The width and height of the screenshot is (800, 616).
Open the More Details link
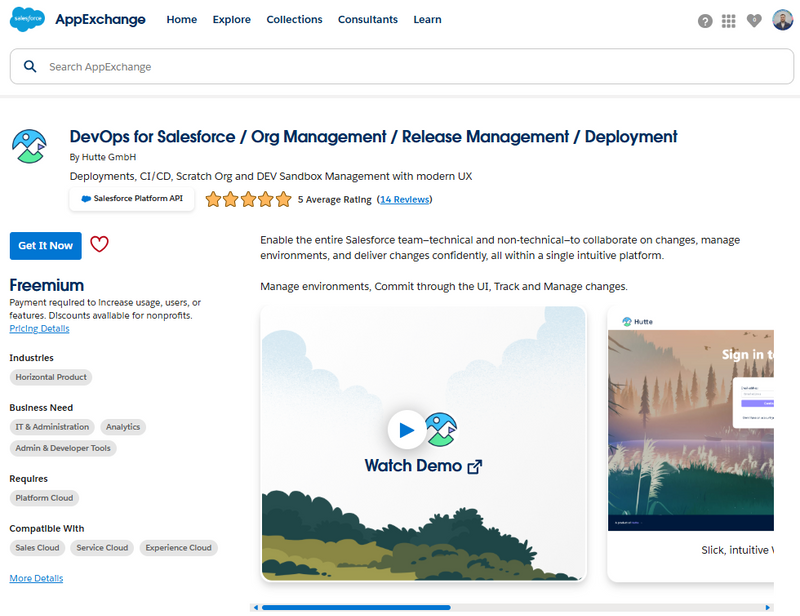point(36,578)
